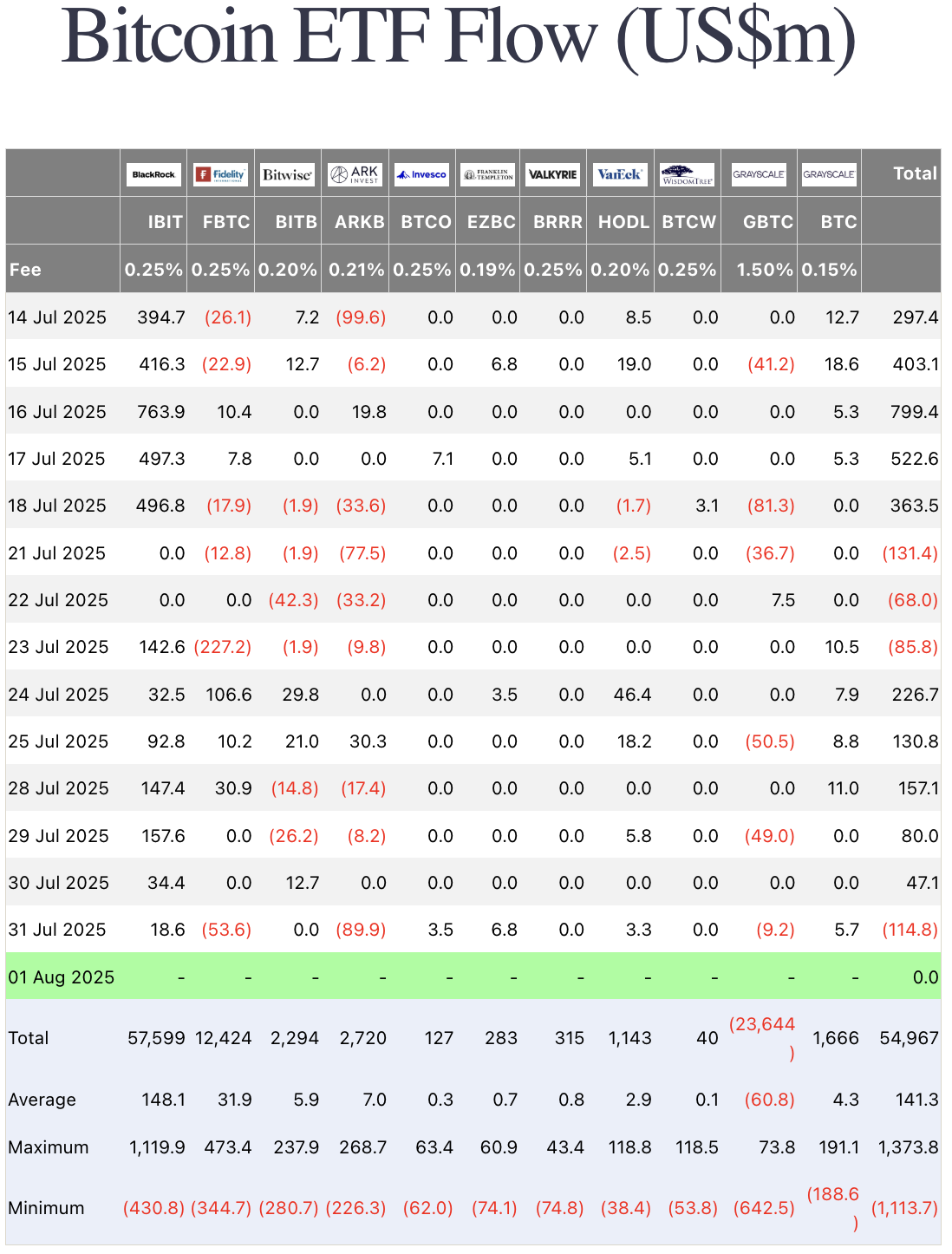Click the 14 Jul 2025 date row
Screen dimensions: 952x1254
click(473, 317)
